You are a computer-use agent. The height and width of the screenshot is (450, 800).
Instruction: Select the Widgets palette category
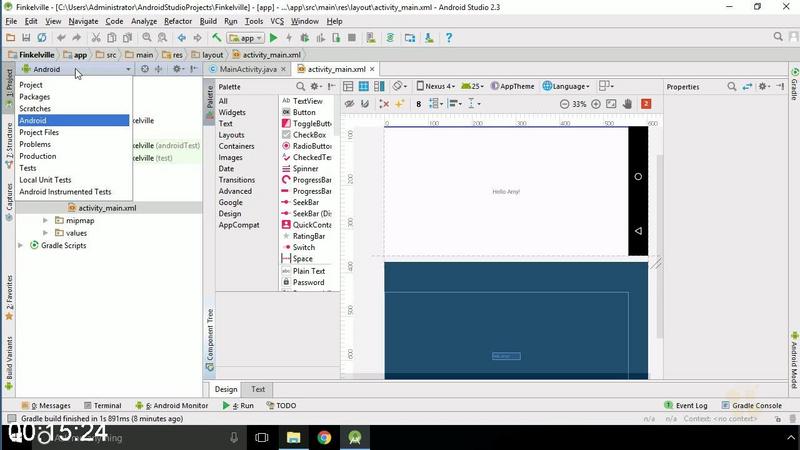tap(232, 112)
